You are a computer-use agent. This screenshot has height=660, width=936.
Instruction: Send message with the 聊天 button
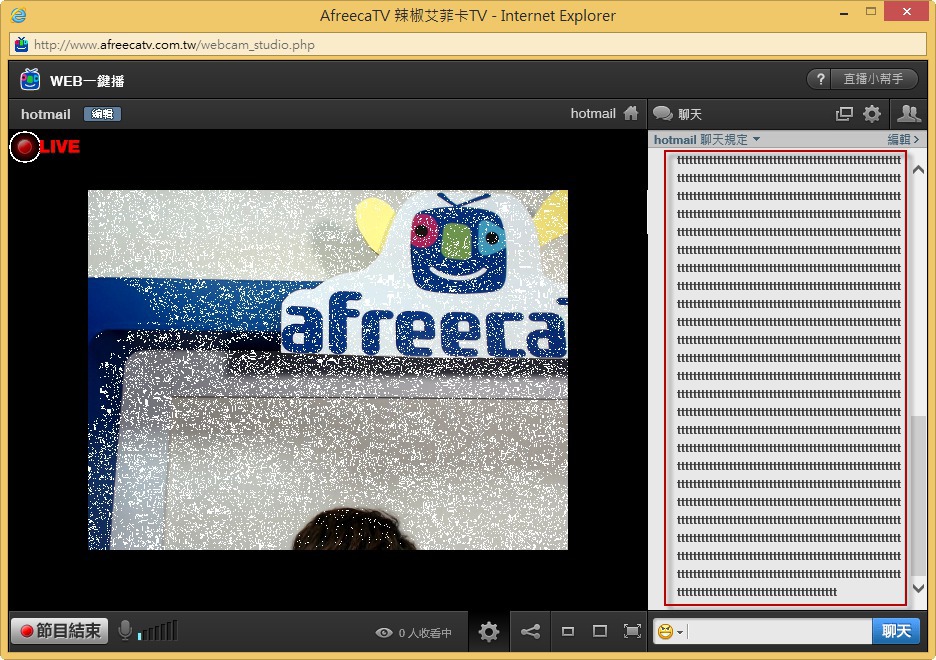[x=896, y=631]
